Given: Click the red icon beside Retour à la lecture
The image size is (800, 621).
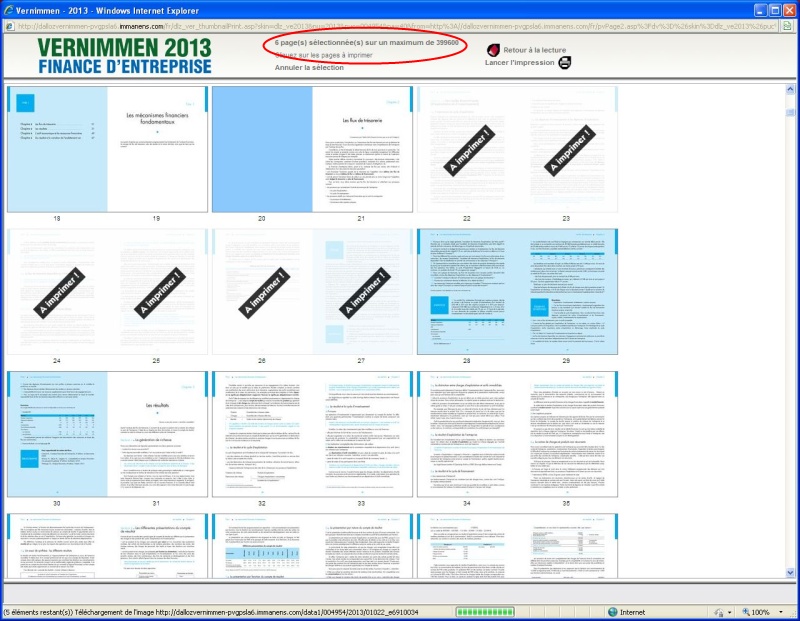Looking at the screenshot, I should [x=493, y=49].
